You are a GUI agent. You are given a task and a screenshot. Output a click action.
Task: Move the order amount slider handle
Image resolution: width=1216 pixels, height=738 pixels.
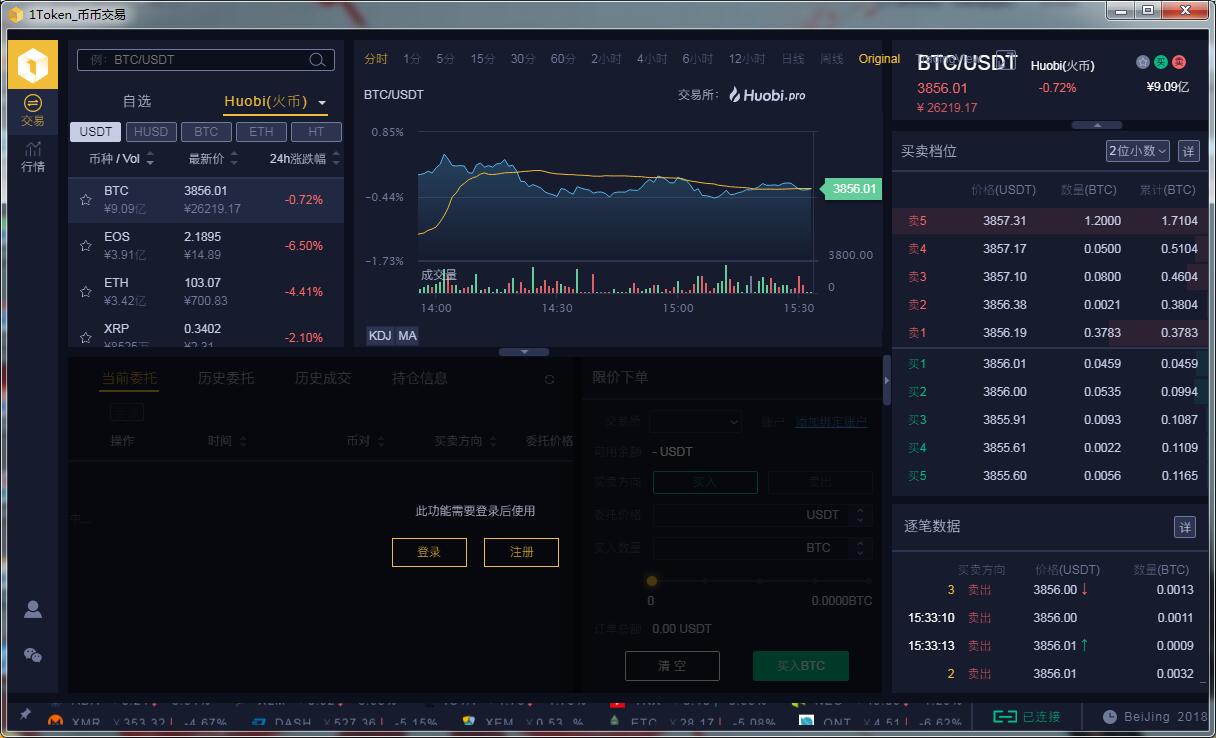(x=652, y=580)
